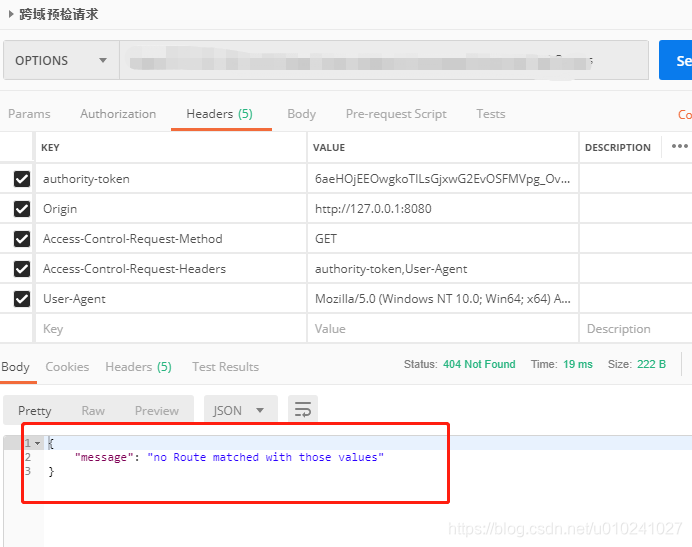
Task: Open the response Headers (5) tab
Action: (138, 367)
